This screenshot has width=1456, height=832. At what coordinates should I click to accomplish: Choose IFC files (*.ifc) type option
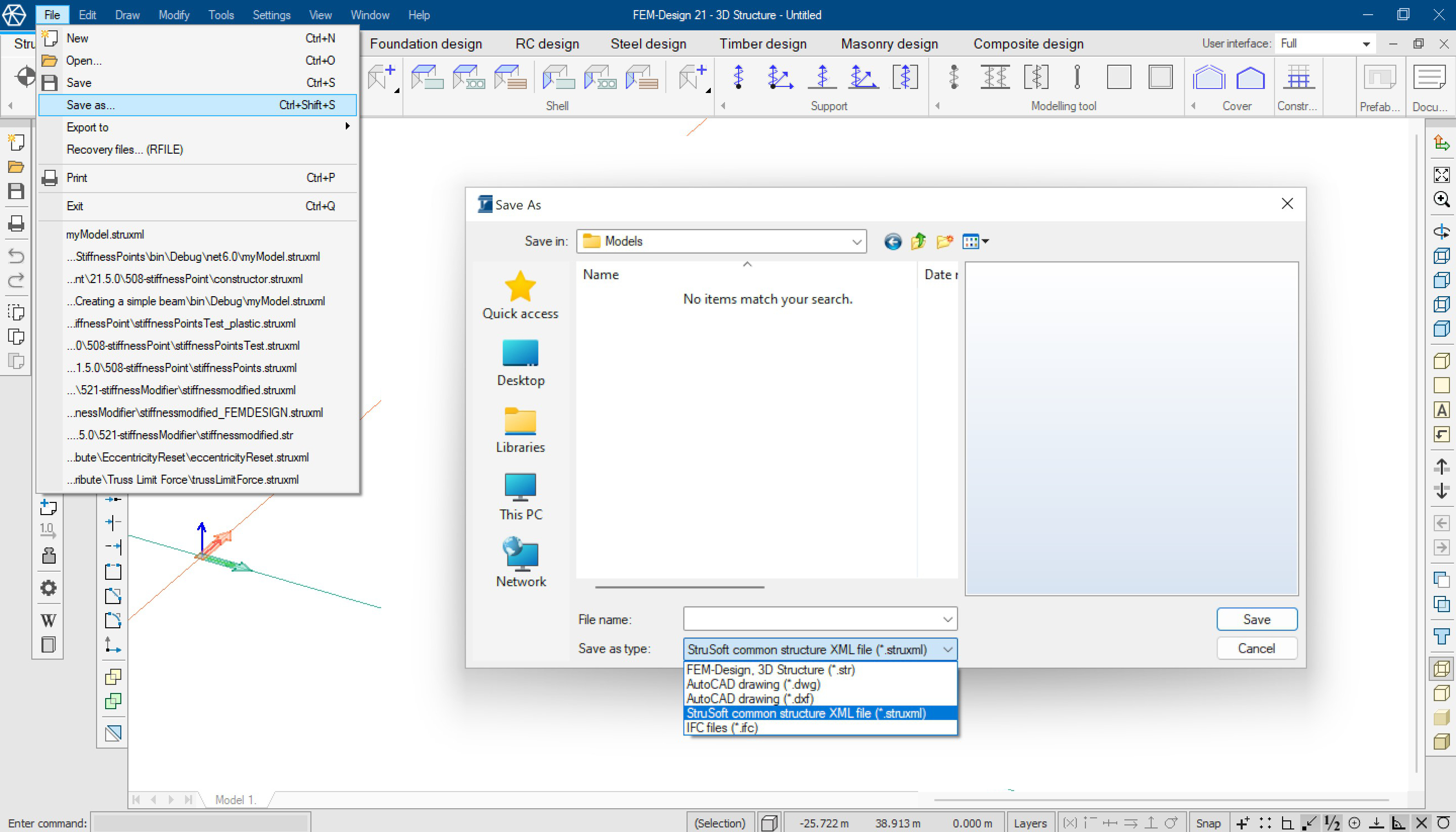pyautogui.click(x=722, y=727)
